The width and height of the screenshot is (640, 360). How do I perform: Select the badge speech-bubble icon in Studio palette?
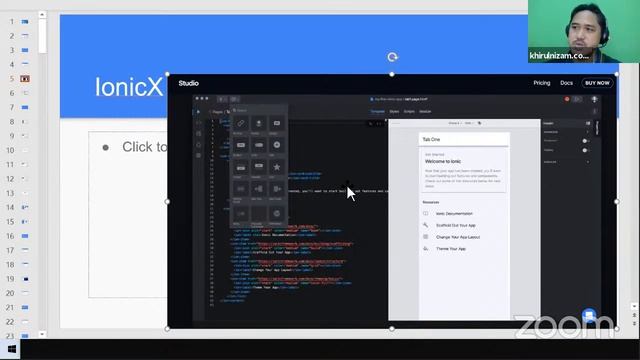277,123
